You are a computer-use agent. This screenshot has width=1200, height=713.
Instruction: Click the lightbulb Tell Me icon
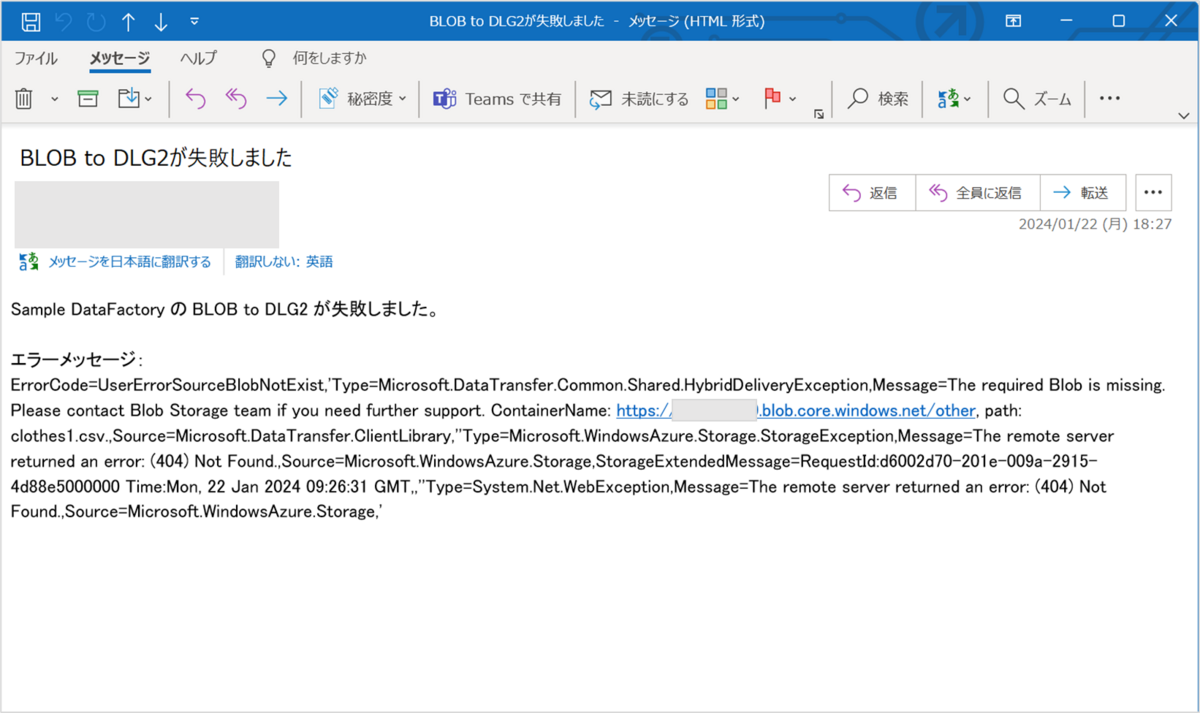[x=268, y=58]
